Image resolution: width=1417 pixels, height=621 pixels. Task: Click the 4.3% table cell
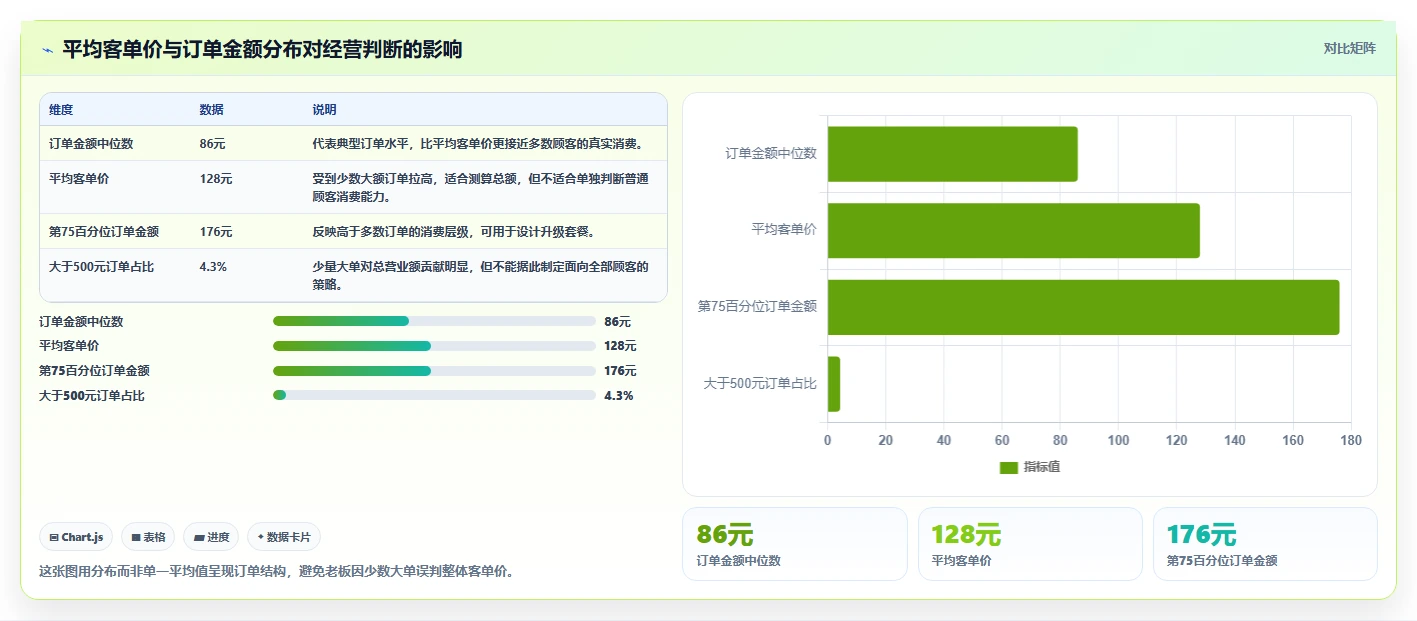point(213,267)
